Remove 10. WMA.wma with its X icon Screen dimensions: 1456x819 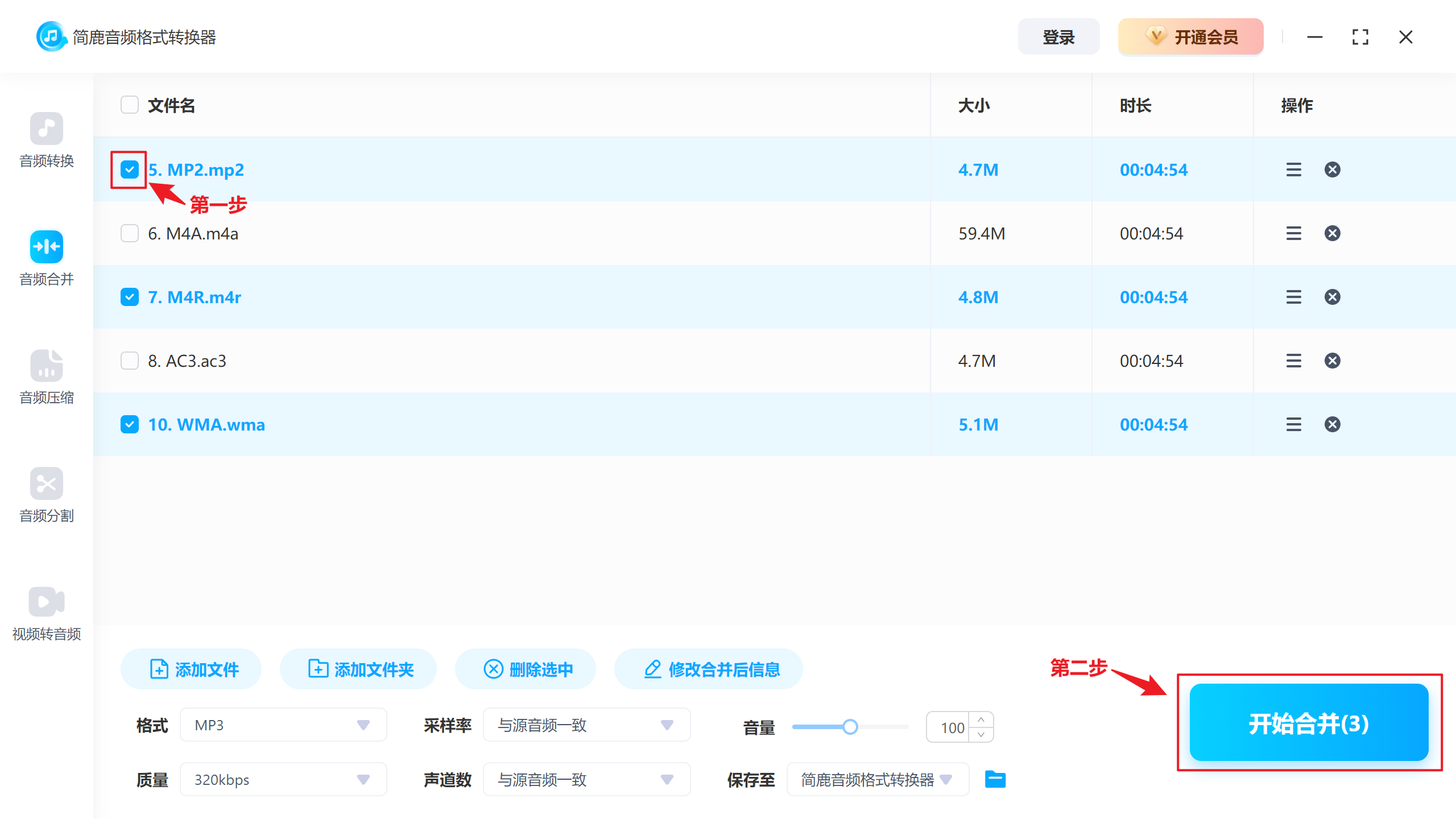(1332, 424)
